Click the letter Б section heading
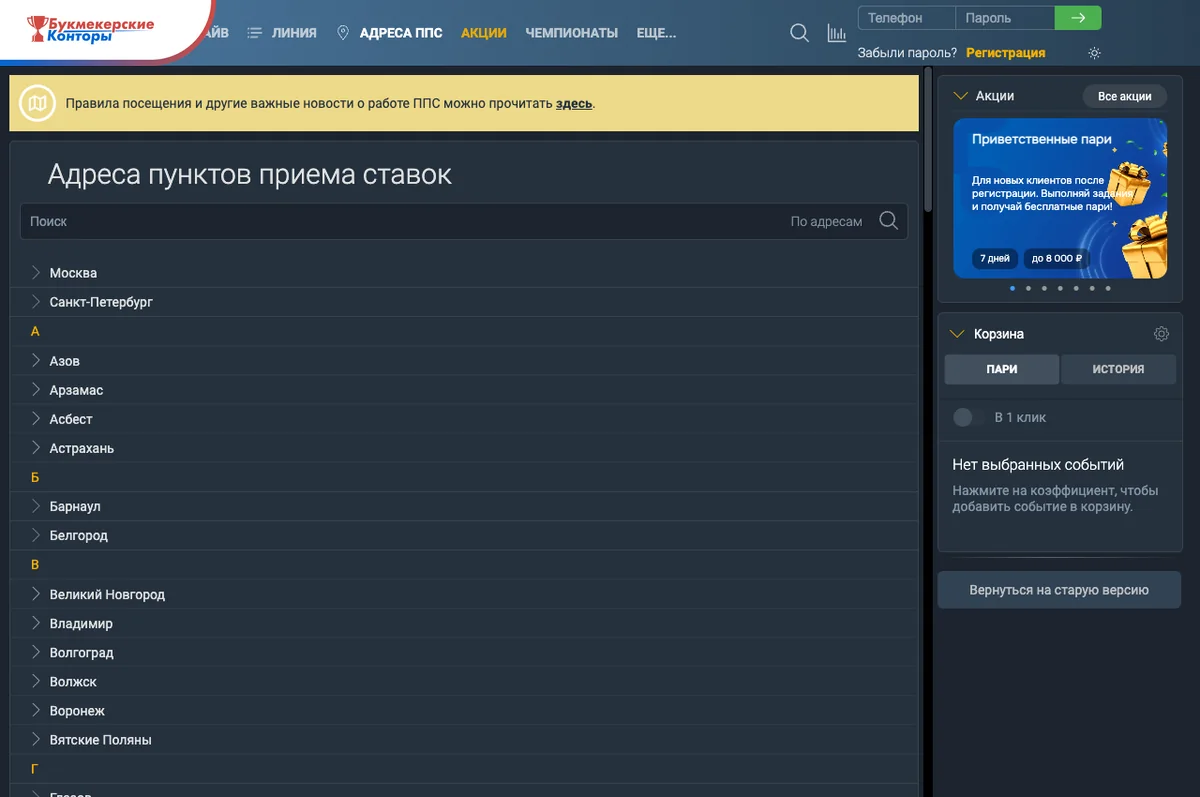1200x797 pixels. tap(36, 477)
